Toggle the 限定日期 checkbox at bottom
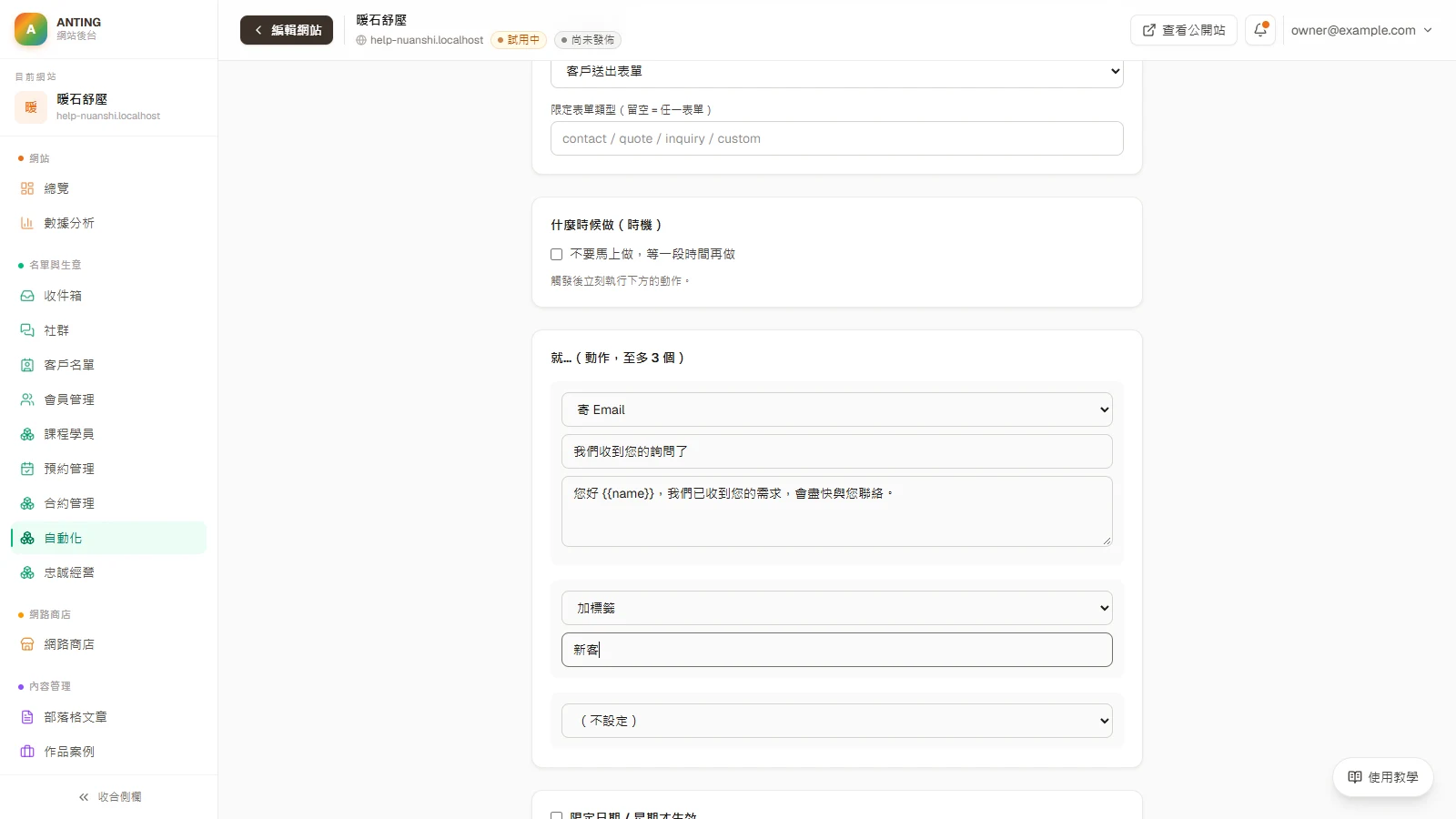Screen dimensions: 1456x819 [556, 816]
